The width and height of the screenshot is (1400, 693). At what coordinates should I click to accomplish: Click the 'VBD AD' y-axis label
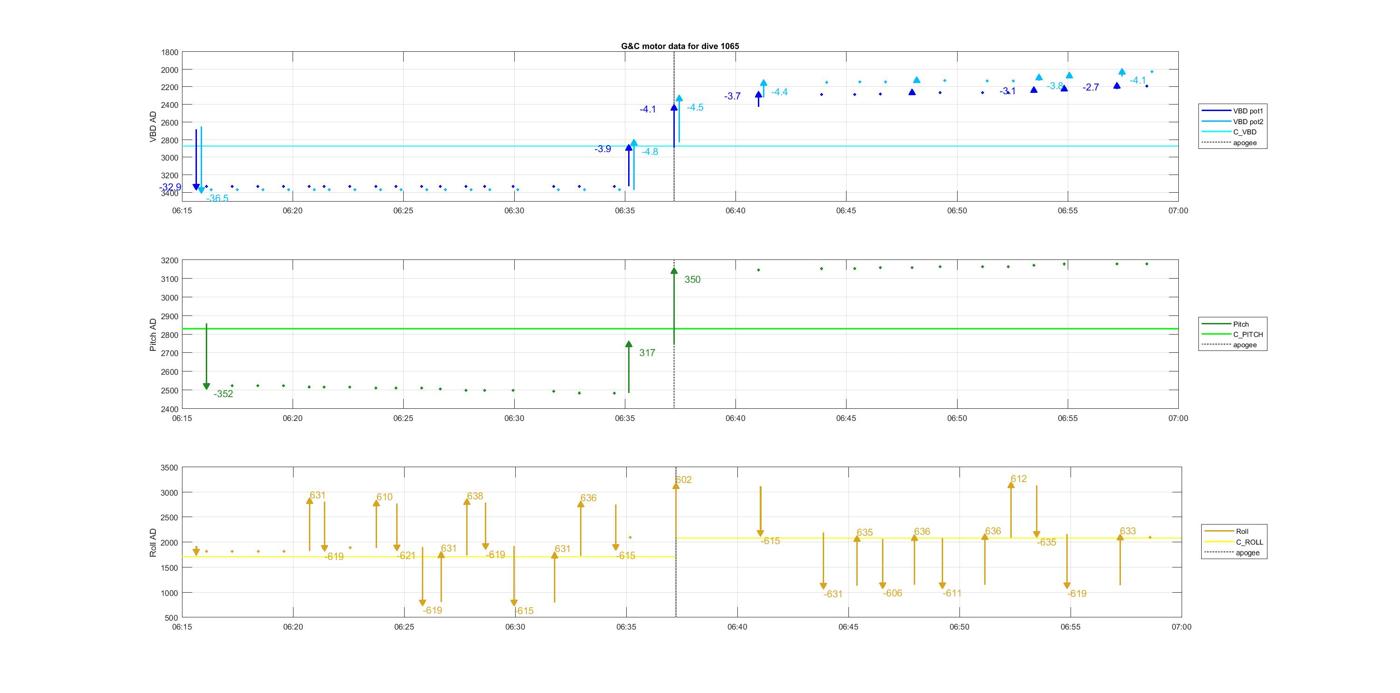(154, 126)
